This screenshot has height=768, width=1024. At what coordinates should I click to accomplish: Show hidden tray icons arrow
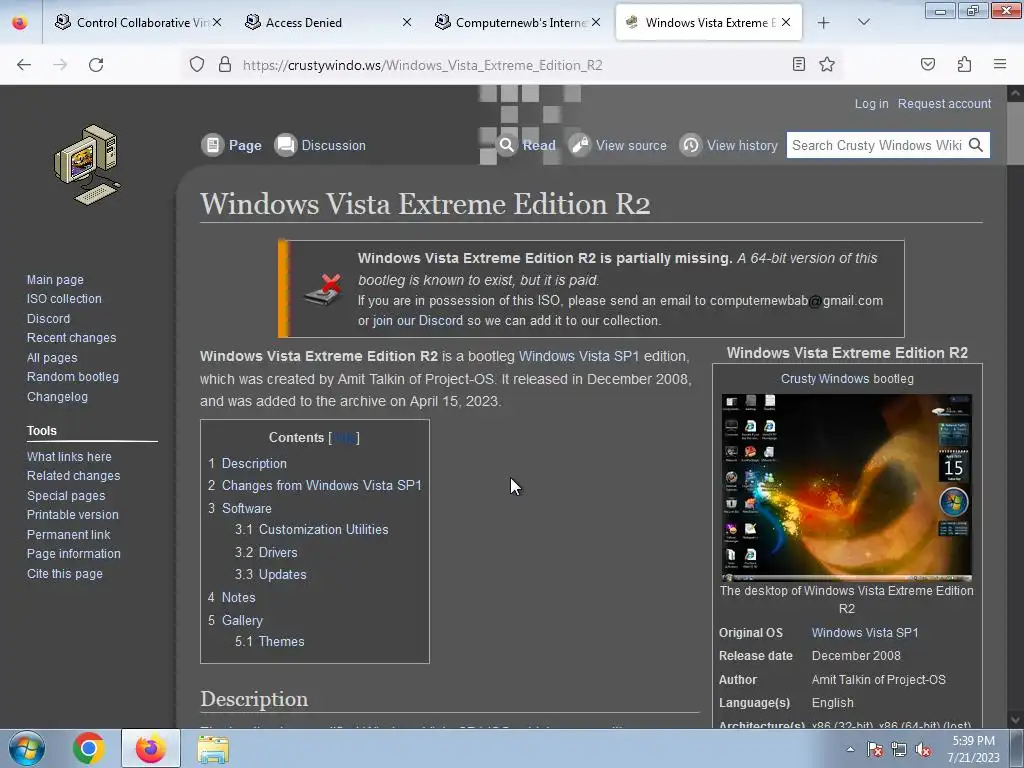850,749
